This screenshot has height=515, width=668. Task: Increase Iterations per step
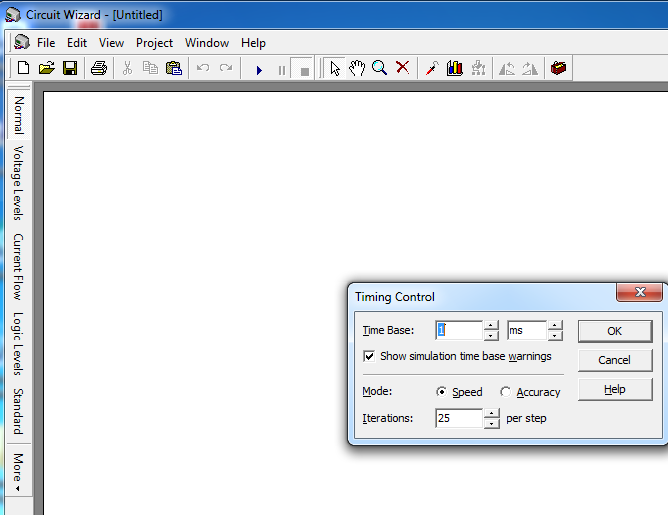492,413
